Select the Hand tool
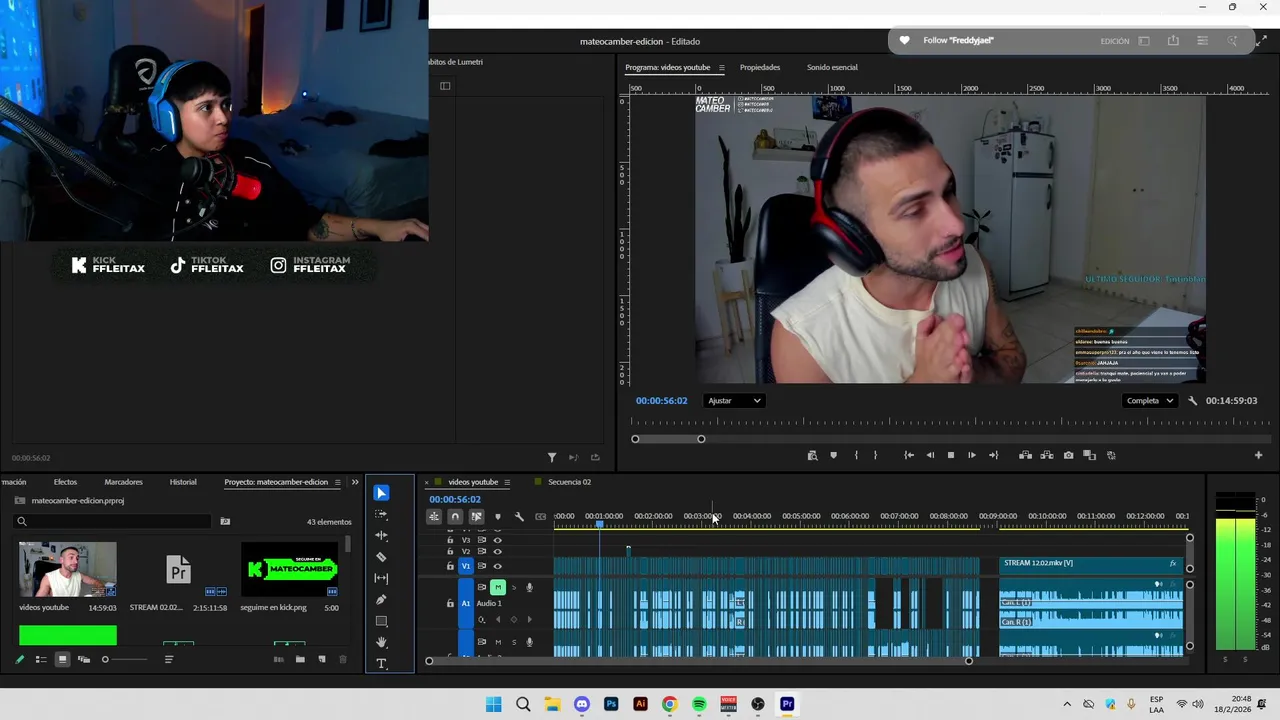Image resolution: width=1280 pixels, height=720 pixels. click(x=381, y=642)
